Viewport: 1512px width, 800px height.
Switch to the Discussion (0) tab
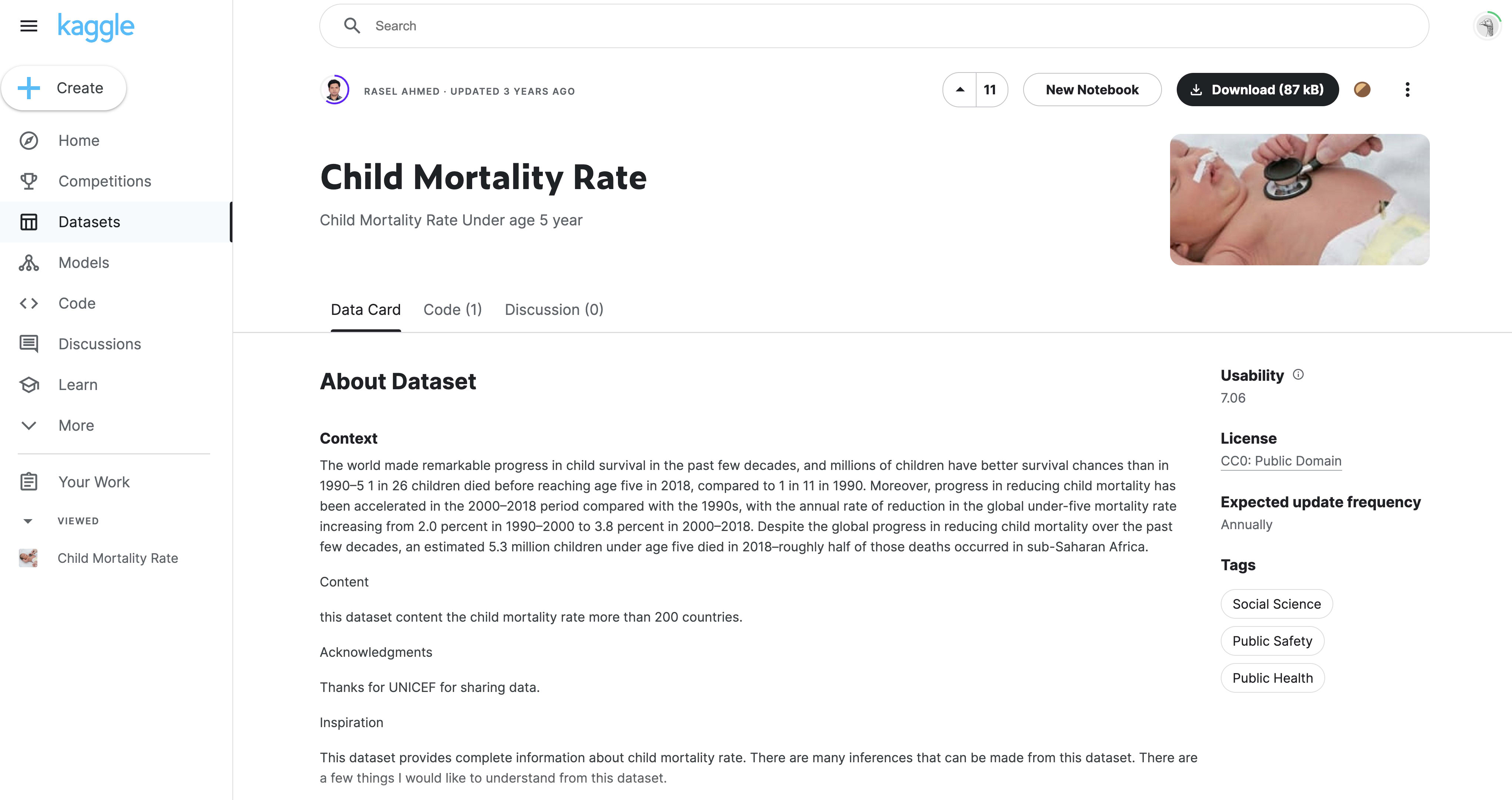[x=554, y=309]
